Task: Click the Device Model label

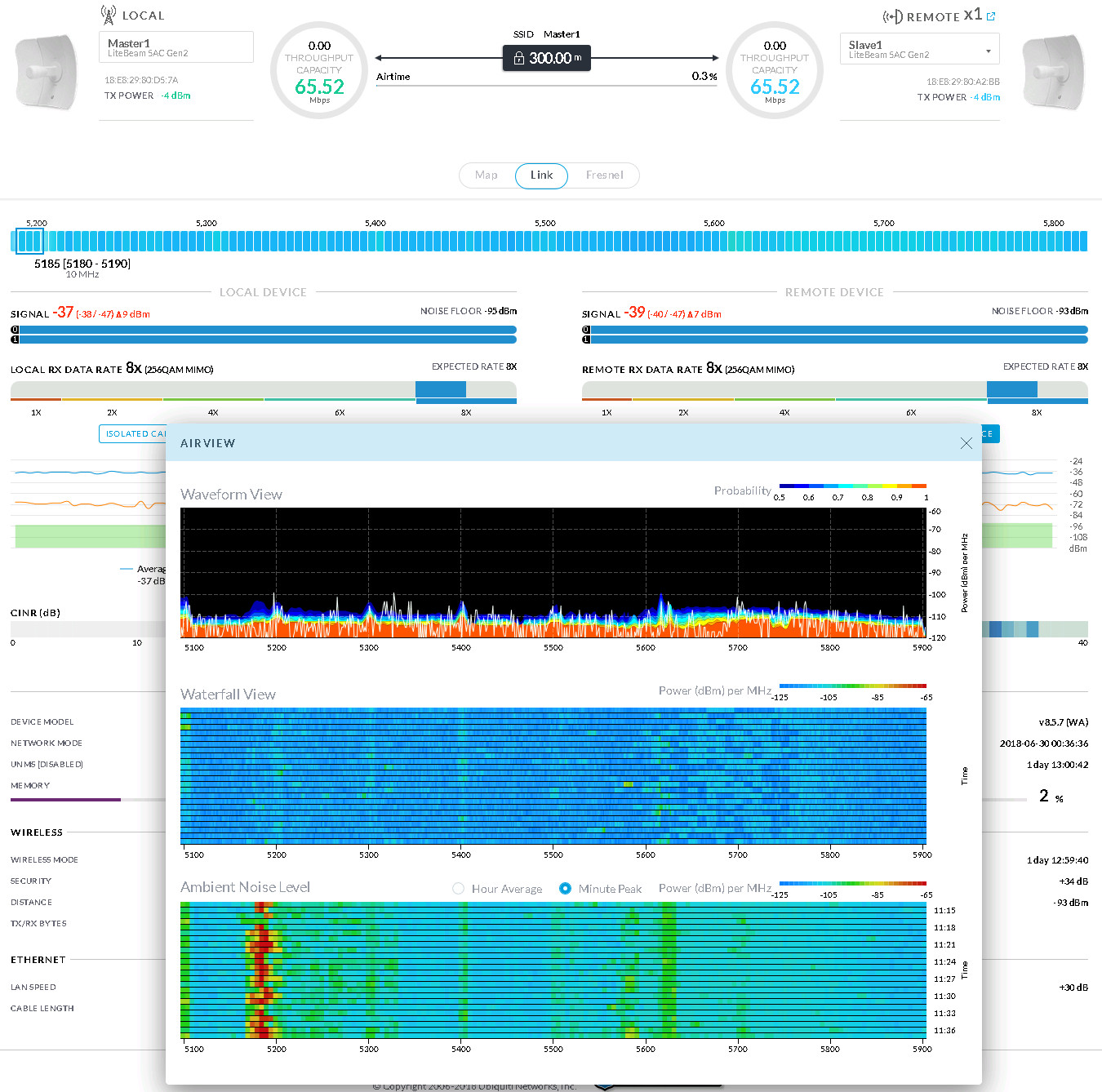Action: coord(42,722)
